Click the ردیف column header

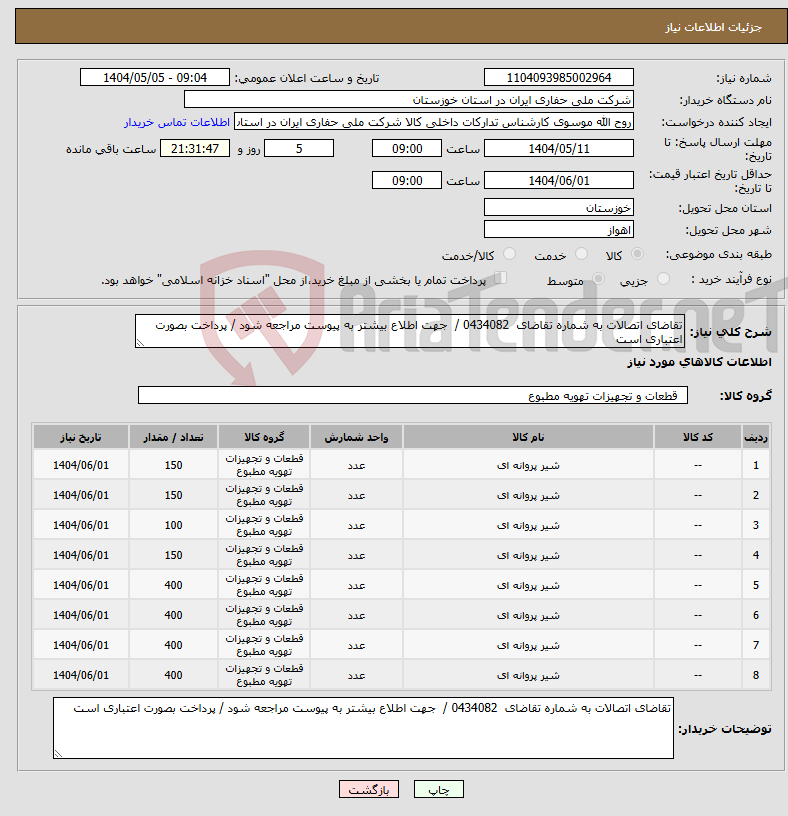(756, 437)
